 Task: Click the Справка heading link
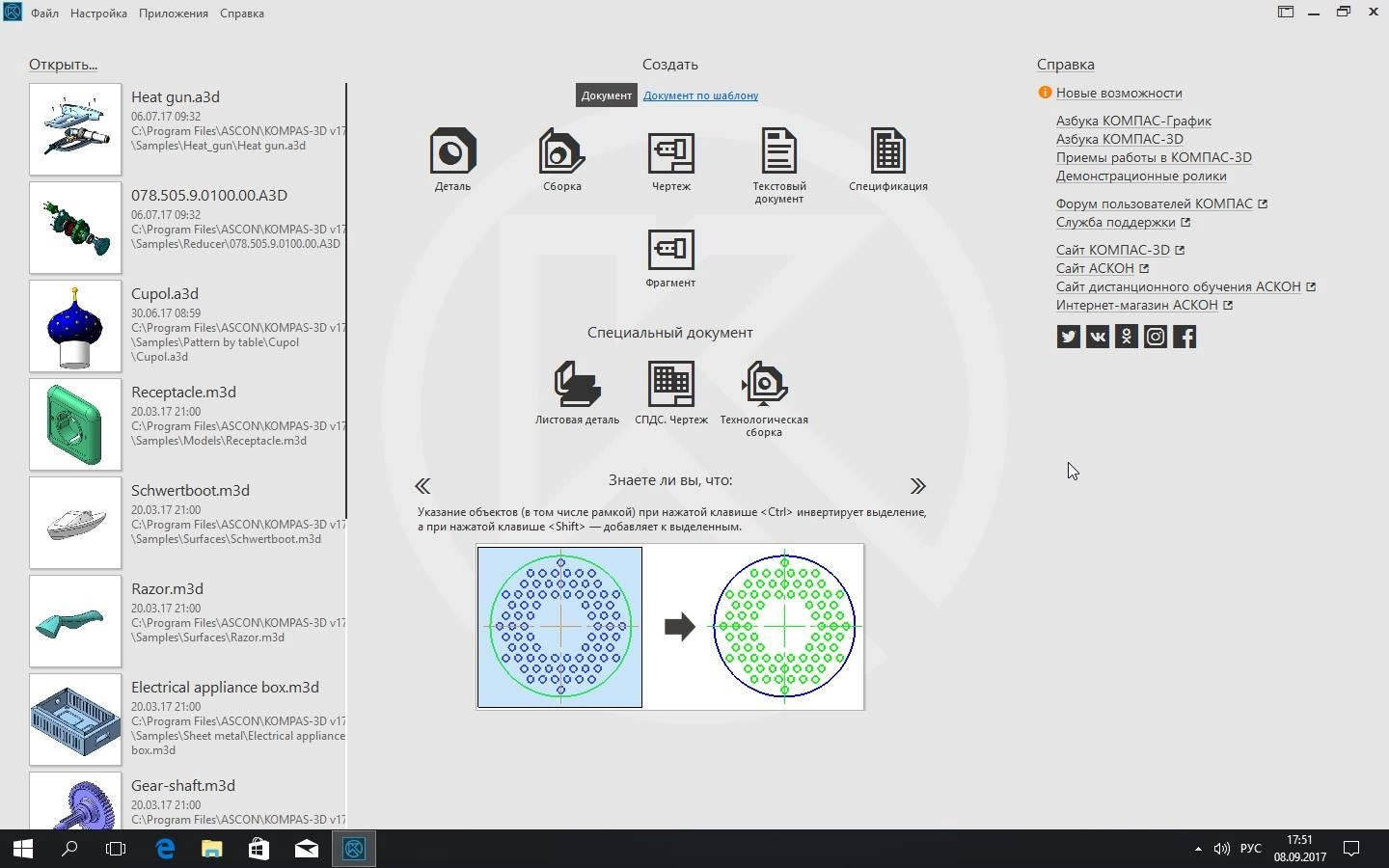1065,65
